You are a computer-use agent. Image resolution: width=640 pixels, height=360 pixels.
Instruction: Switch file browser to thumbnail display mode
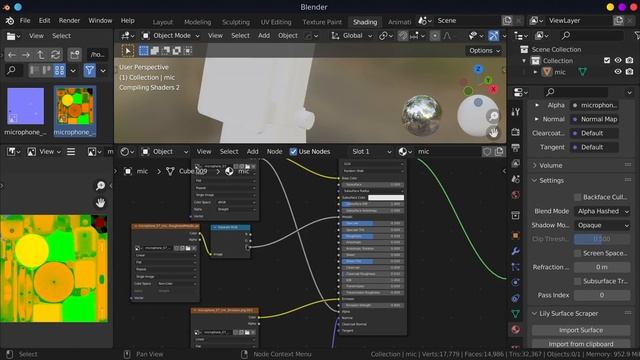[59, 71]
